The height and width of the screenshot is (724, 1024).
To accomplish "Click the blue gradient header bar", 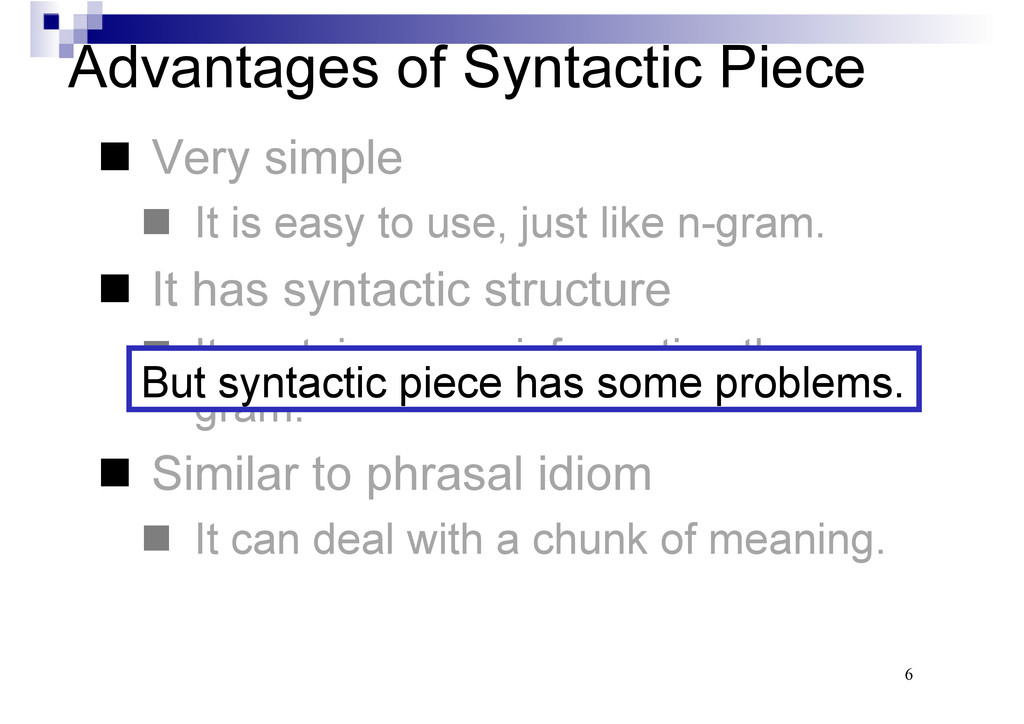I will (542, 29).
